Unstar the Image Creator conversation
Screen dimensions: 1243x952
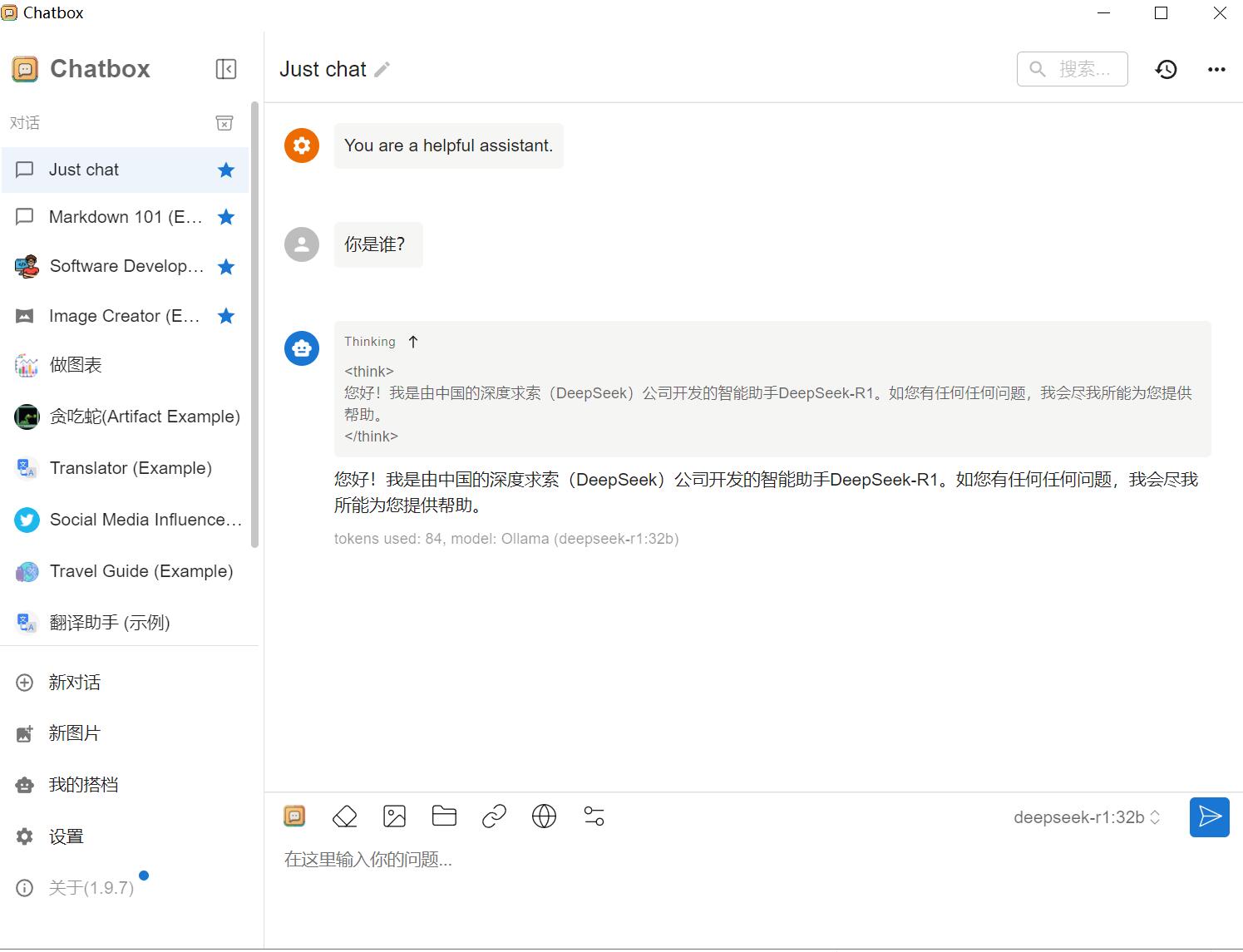[x=226, y=316]
